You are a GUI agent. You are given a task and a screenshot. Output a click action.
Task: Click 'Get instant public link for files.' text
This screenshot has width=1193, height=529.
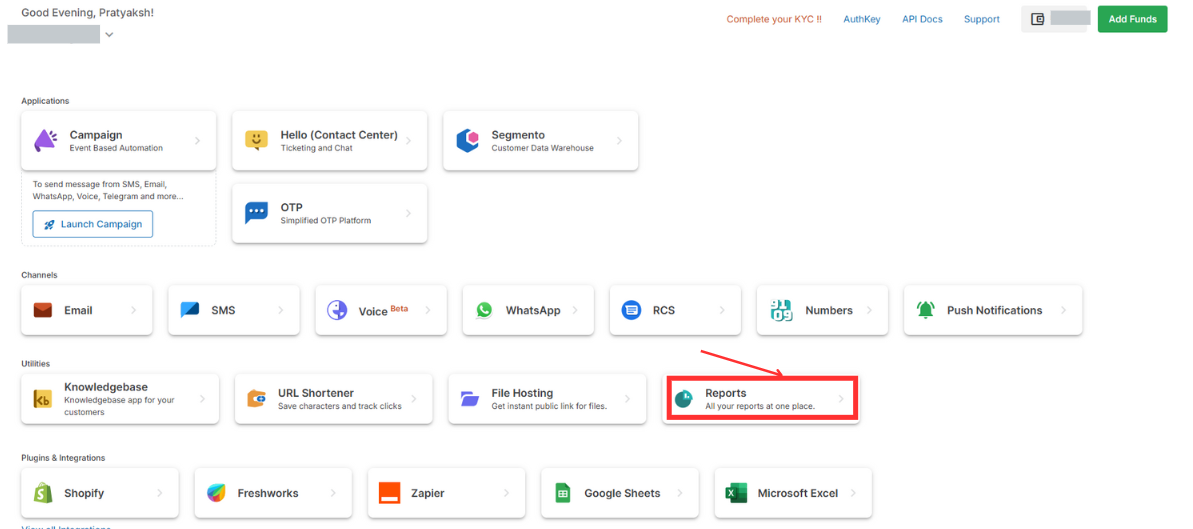(x=549, y=406)
